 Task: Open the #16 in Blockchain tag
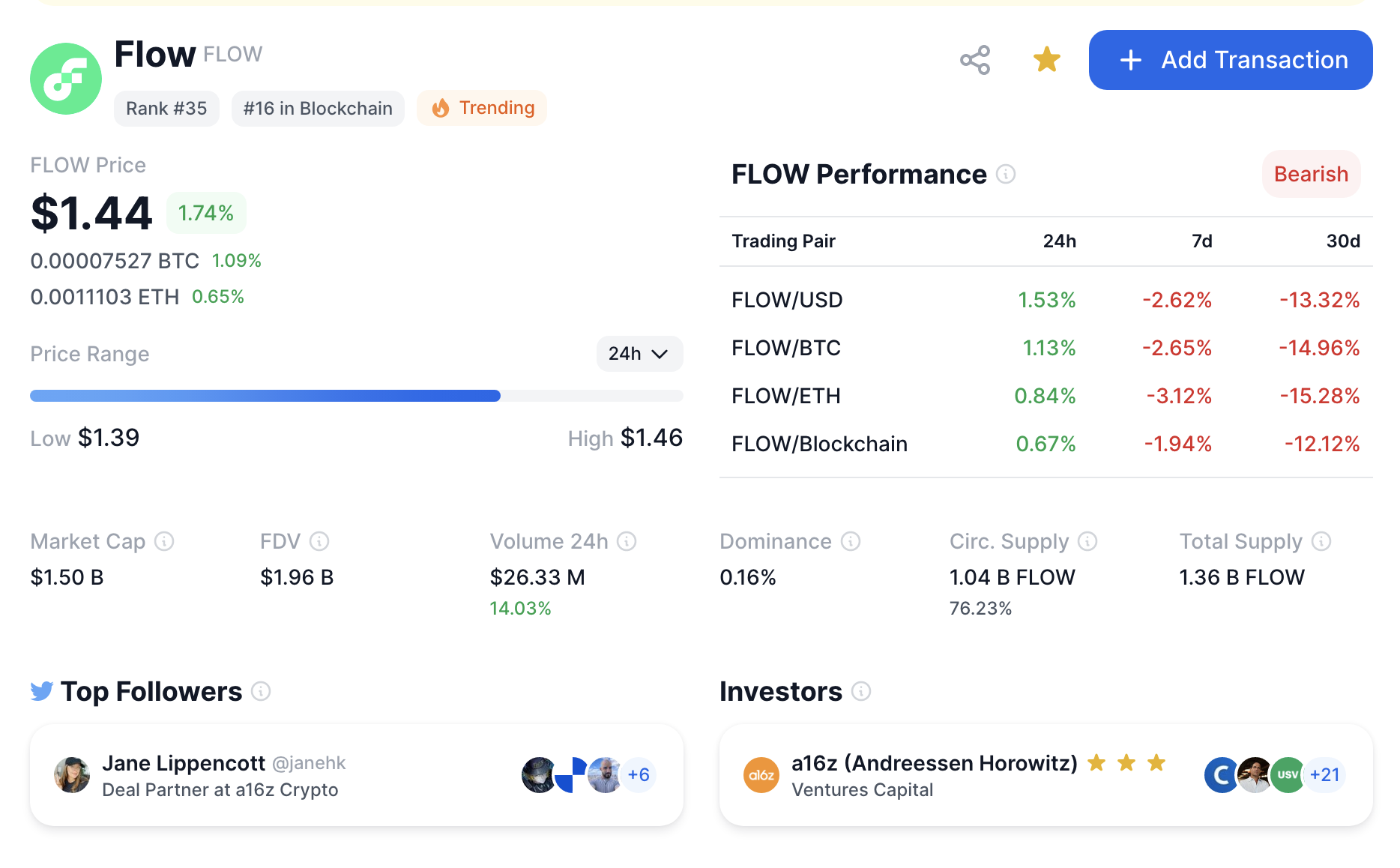(x=318, y=109)
